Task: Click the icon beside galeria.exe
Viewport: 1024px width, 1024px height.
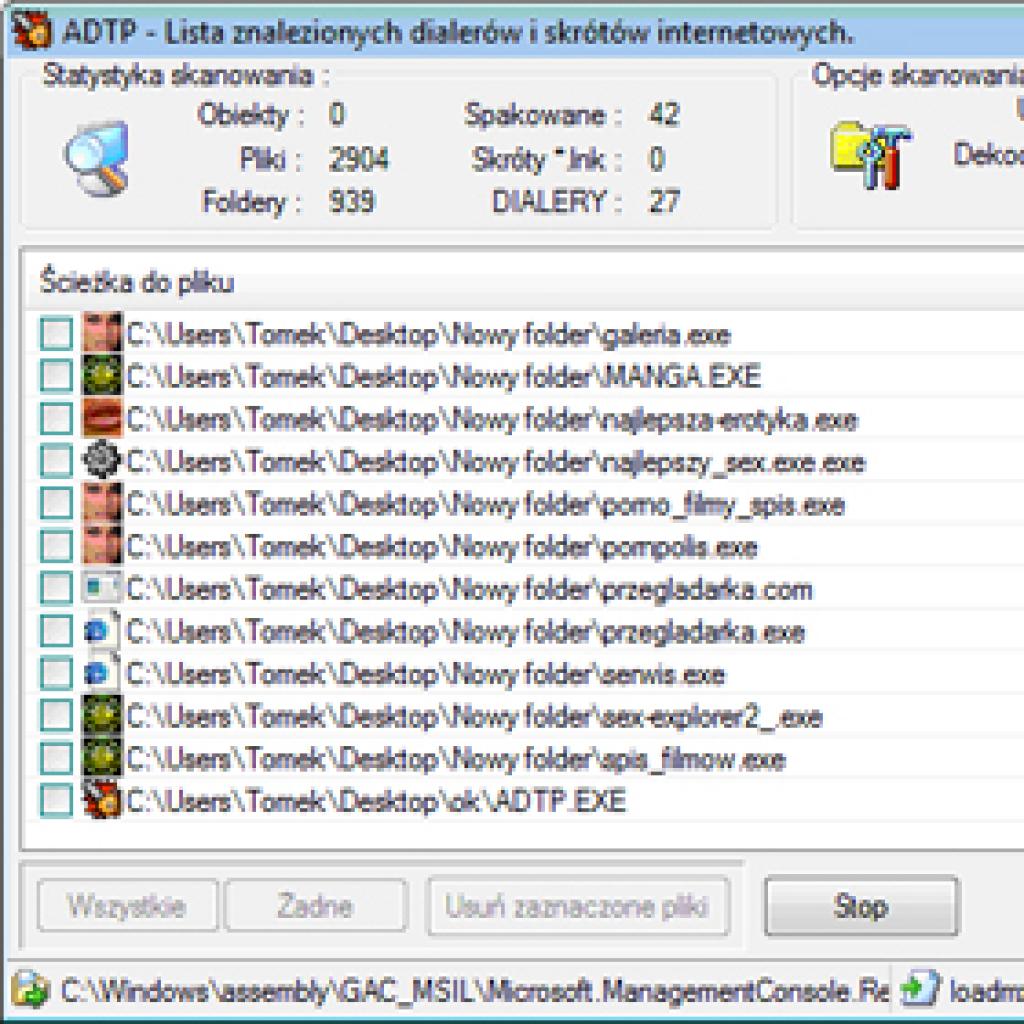Action: tap(102, 332)
